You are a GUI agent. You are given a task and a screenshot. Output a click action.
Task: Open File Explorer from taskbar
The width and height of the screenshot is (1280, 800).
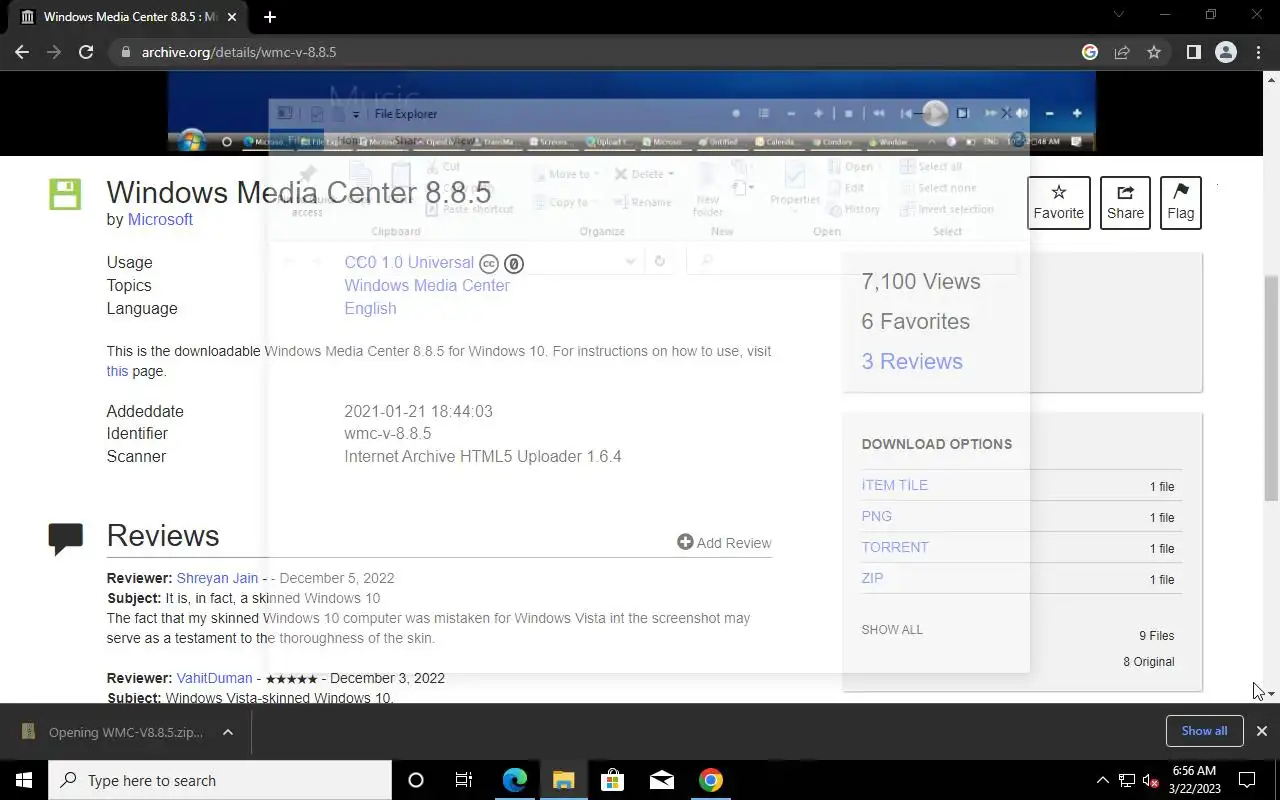(564, 780)
